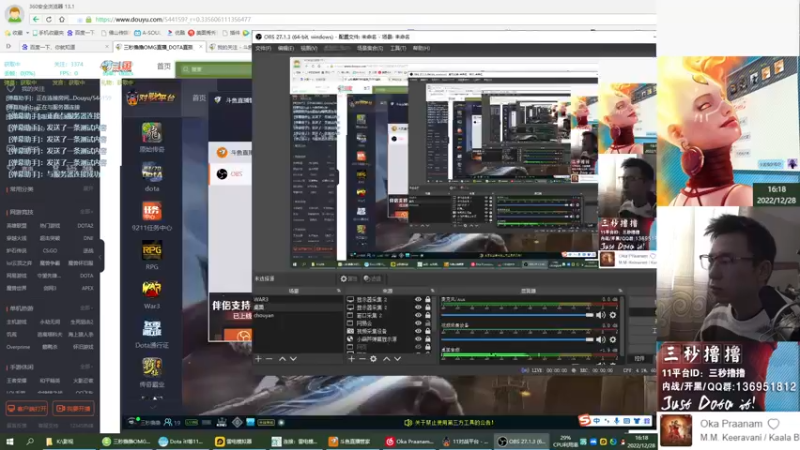
Task: Move the selected OBS scene down
Action: (x=293, y=359)
